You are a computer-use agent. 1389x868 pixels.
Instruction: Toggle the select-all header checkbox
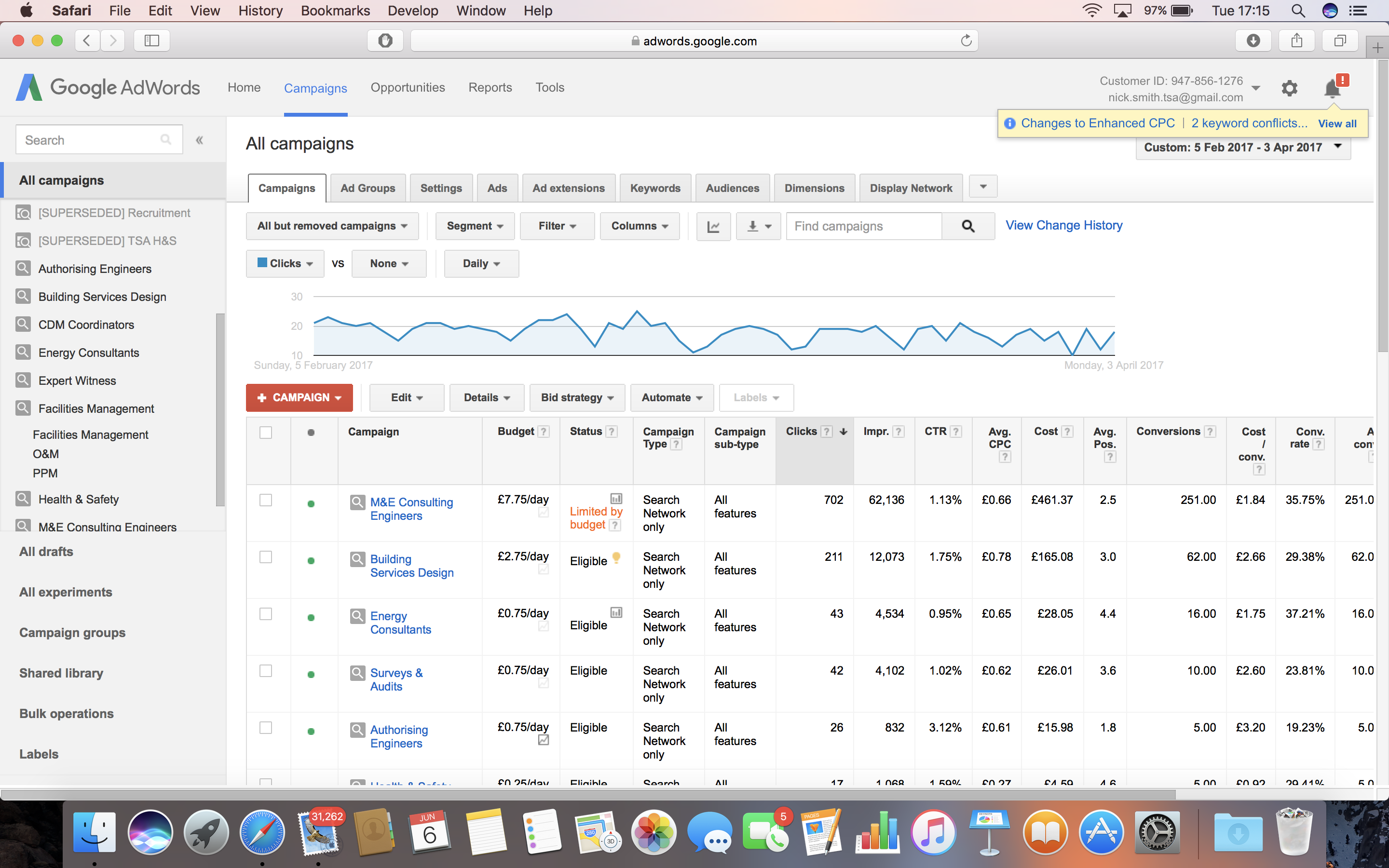266,432
